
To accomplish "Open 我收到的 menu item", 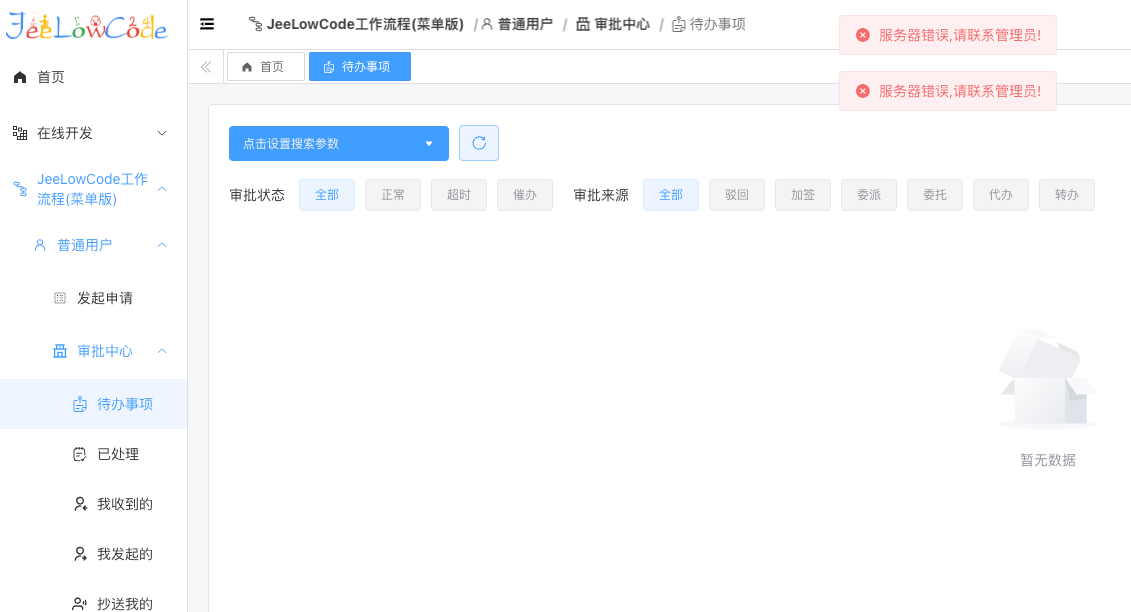I will pos(94,504).
